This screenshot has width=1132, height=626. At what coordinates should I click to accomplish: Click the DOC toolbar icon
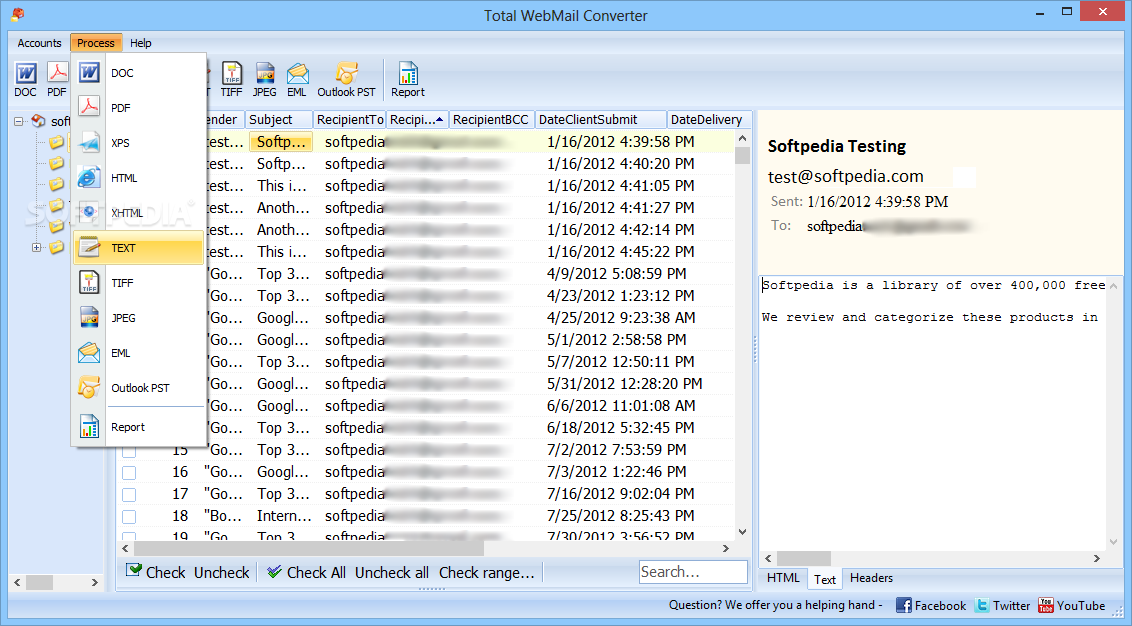tap(25, 79)
